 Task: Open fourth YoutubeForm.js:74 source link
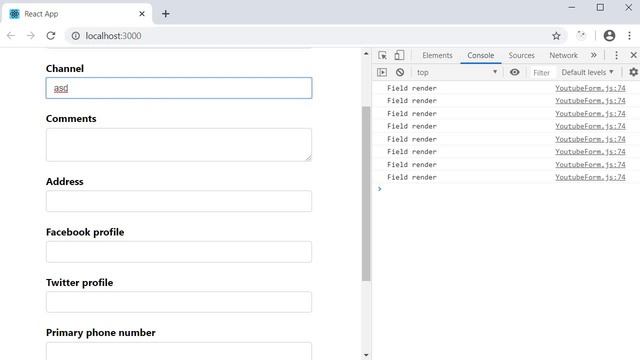[x=590, y=126]
